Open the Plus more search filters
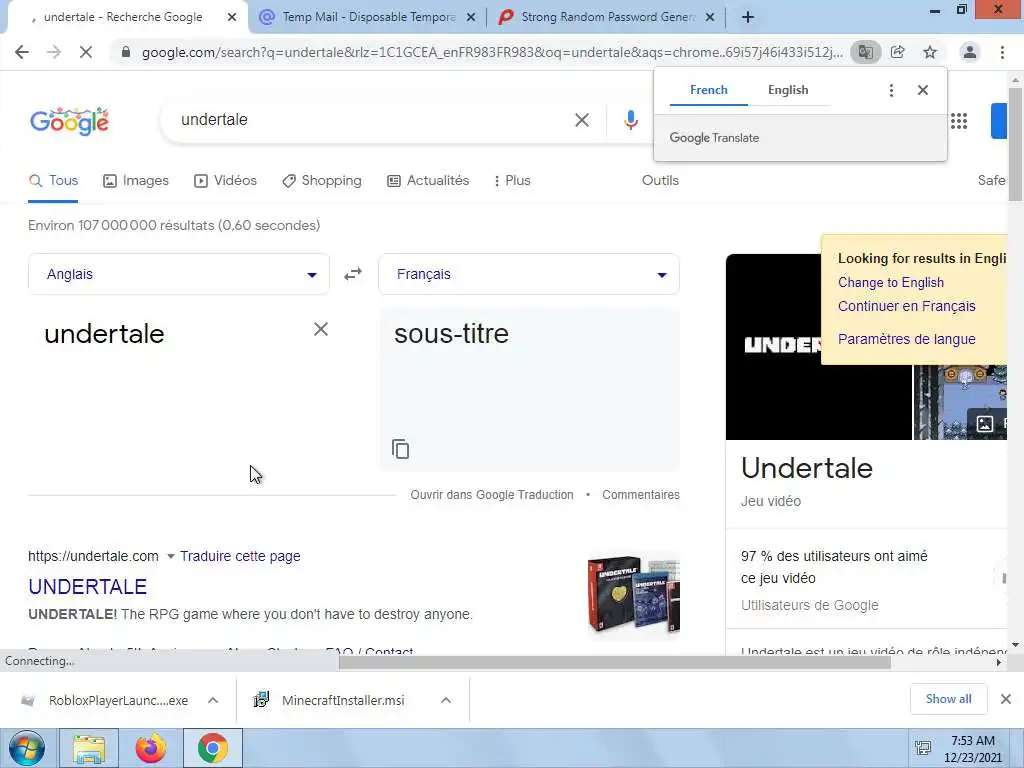 pyautogui.click(x=512, y=181)
